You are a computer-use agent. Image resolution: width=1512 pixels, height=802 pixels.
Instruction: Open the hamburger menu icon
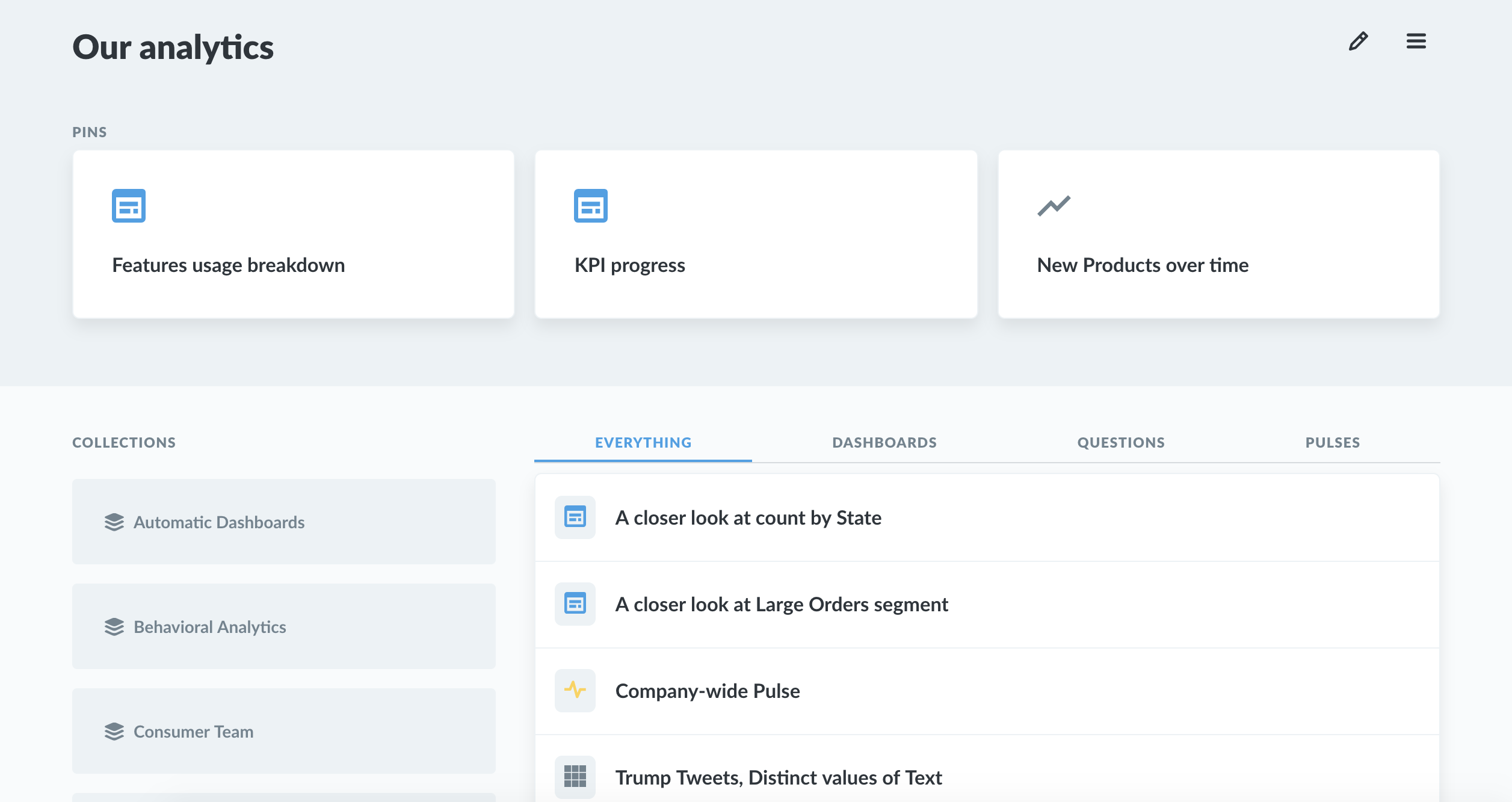pos(1416,42)
